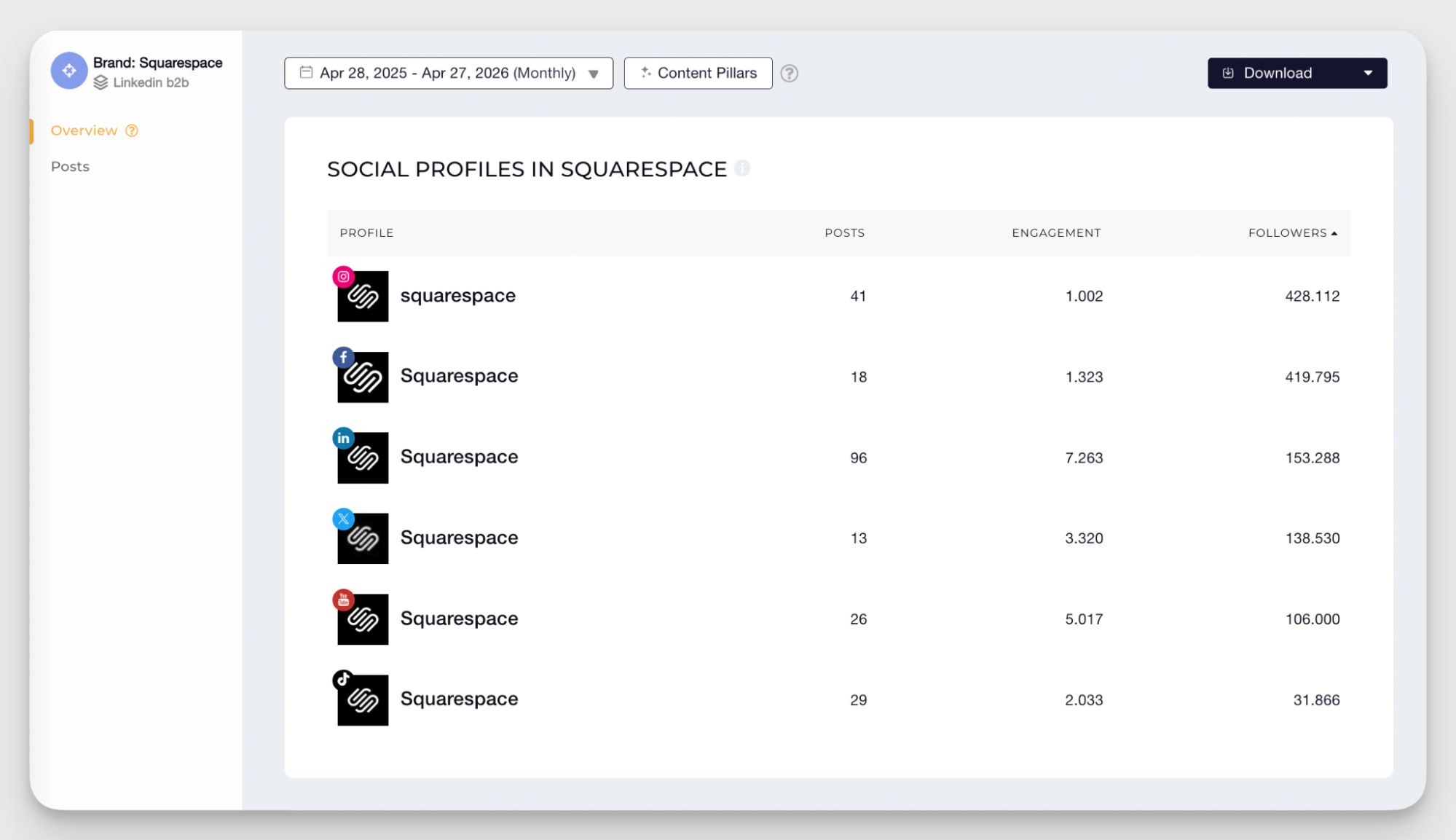Open the Squarespace name in the YouTube row
Image resolution: width=1456 pixels, height=840 pixels.
pyautogui.click(x=460, y=619)
